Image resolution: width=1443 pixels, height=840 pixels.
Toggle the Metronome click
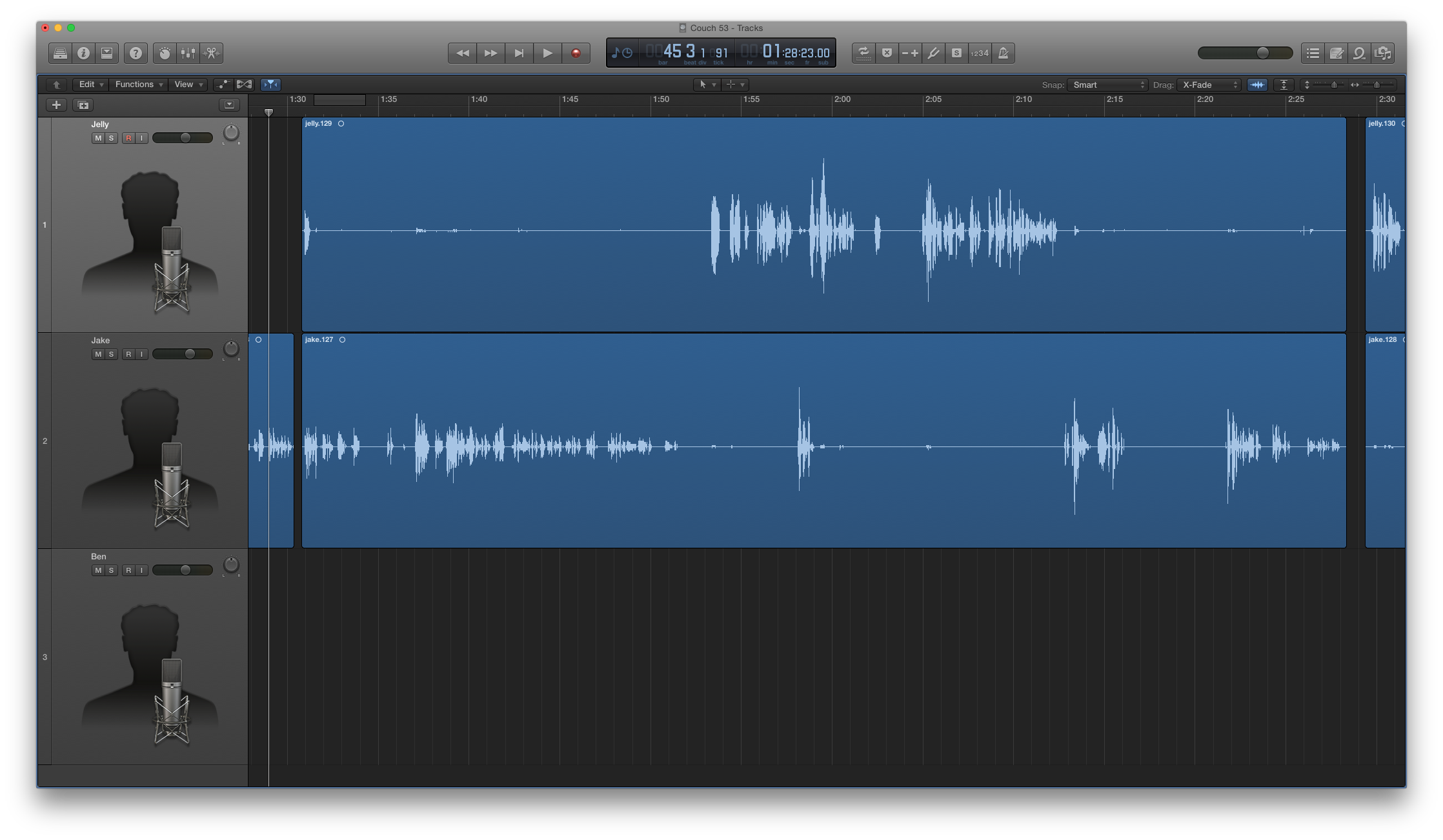[1003, 53]
